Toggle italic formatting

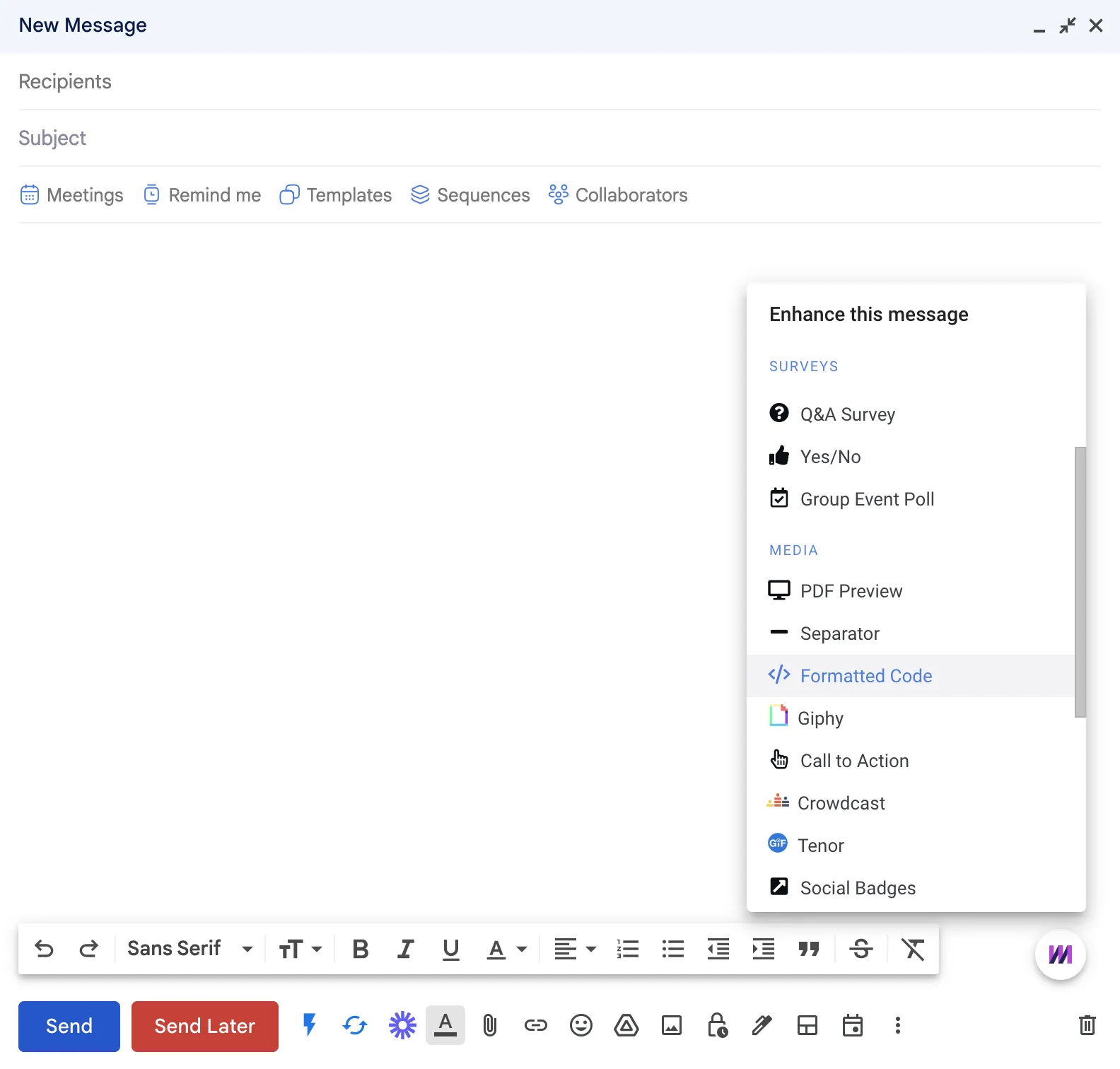(405, 949)
